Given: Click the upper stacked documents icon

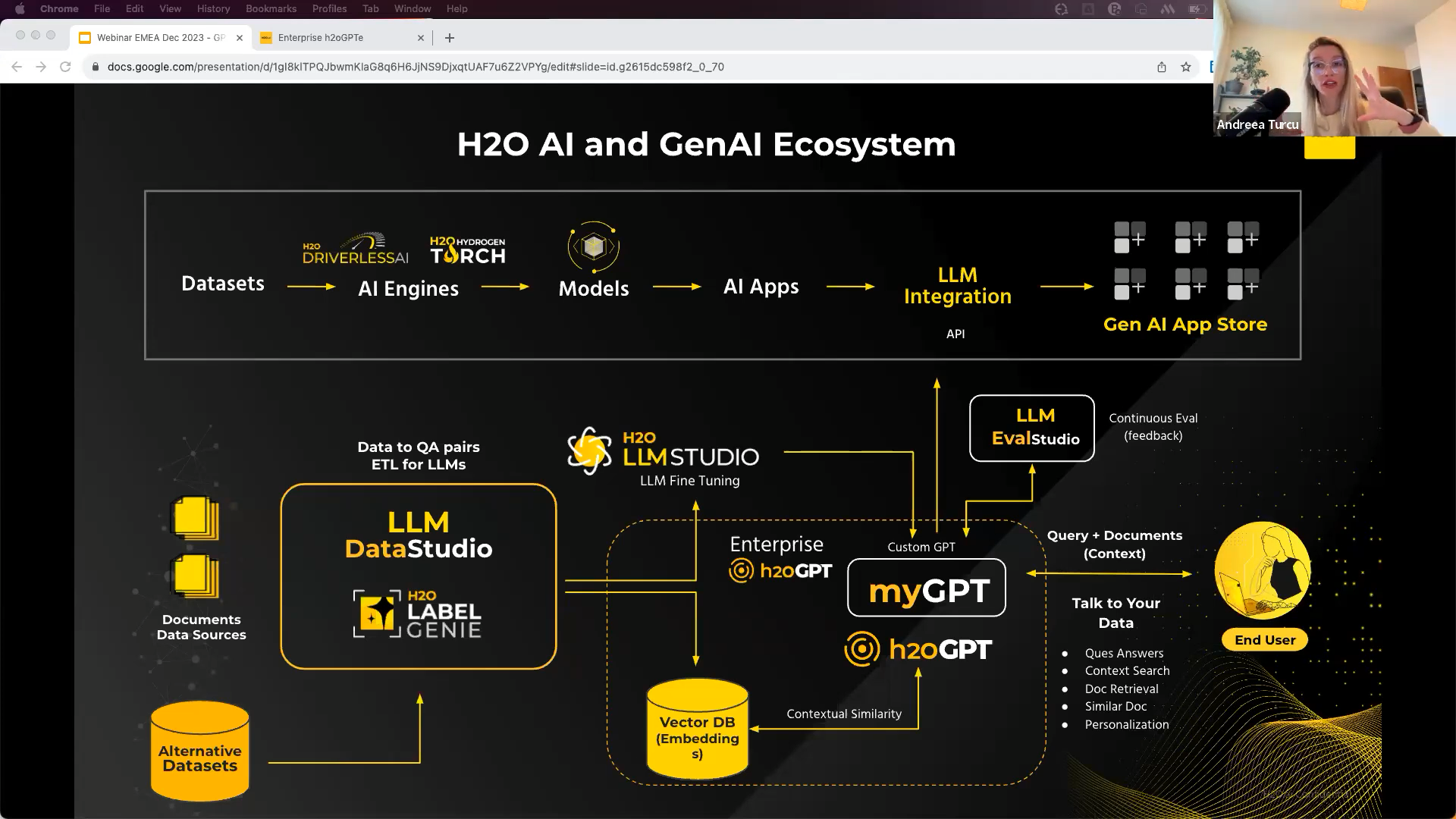Looking at the screenshot, I should (x=196, y=517).
